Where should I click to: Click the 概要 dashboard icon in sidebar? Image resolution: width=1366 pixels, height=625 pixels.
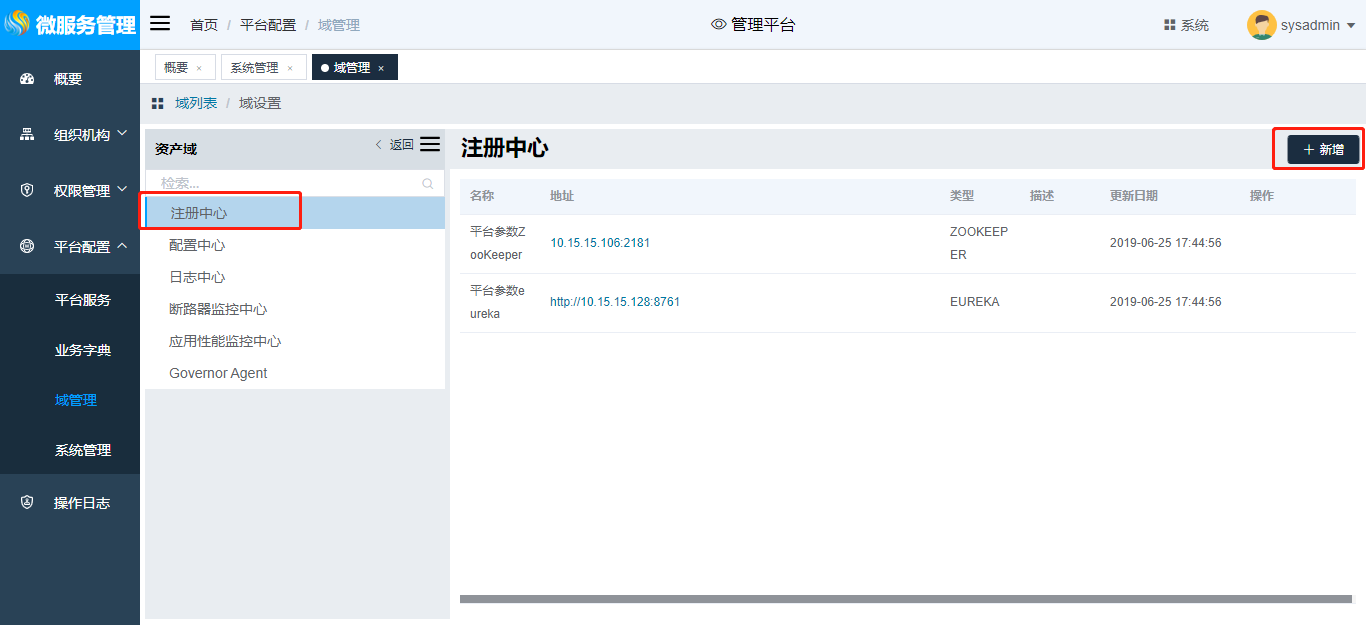click(27, 79)
